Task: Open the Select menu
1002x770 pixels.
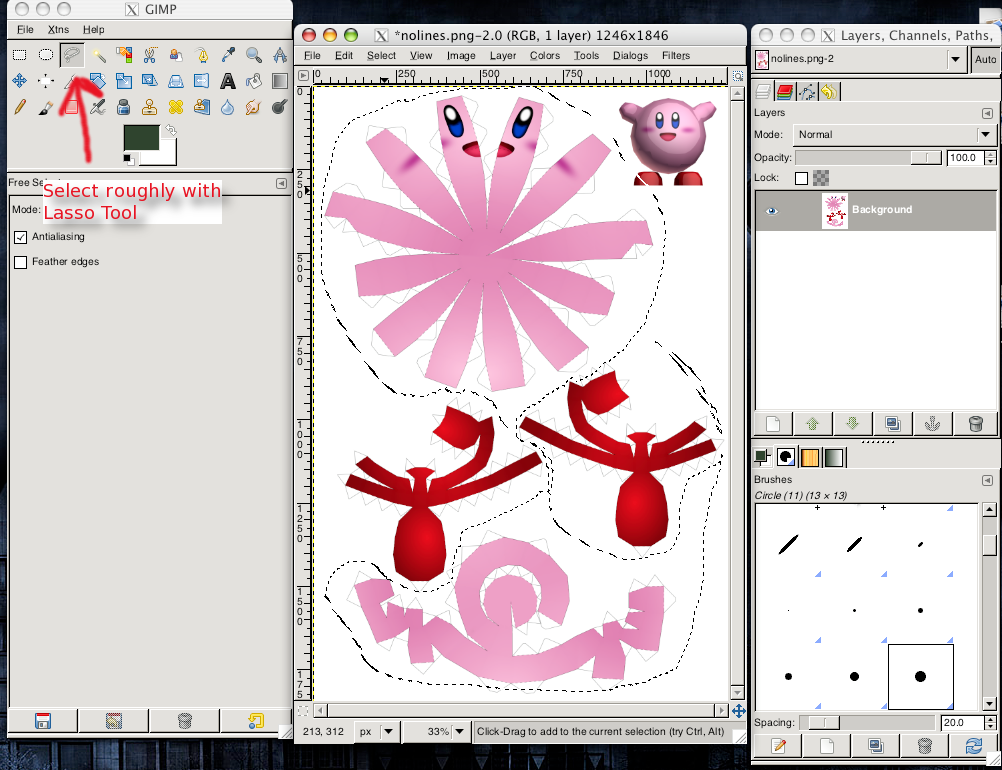Action: point(381,56)
